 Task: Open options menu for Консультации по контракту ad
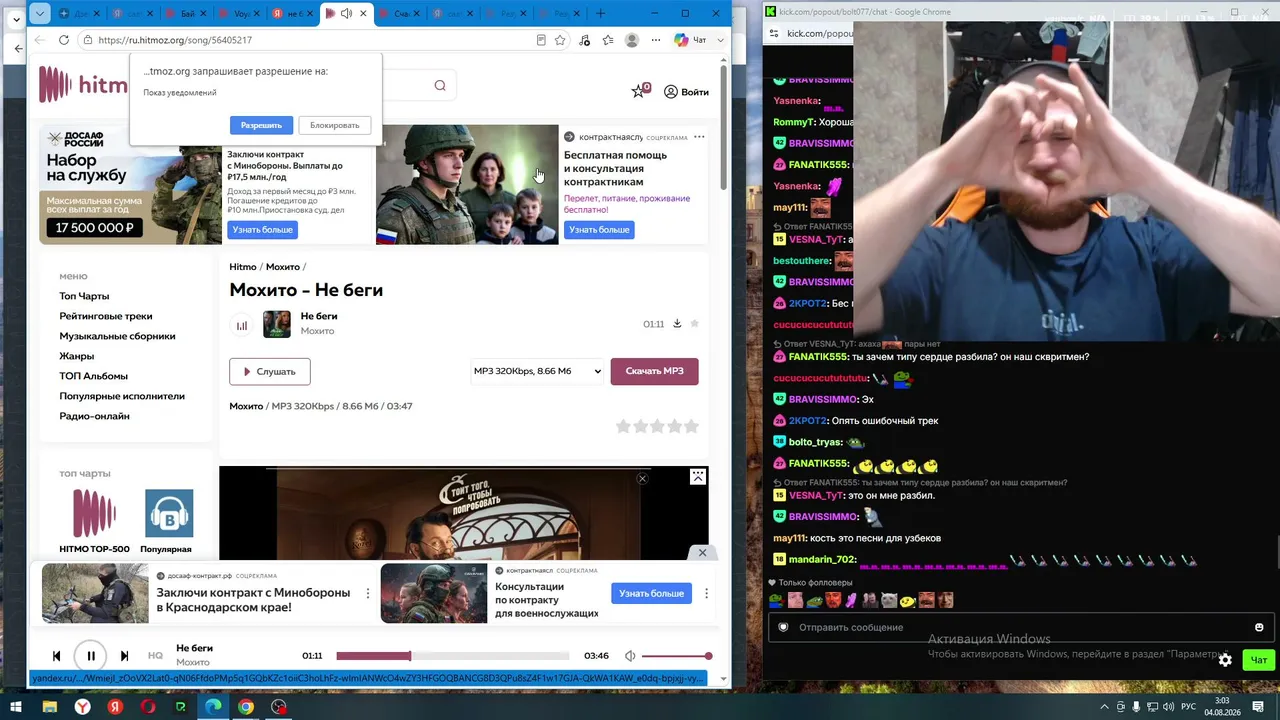706,593
